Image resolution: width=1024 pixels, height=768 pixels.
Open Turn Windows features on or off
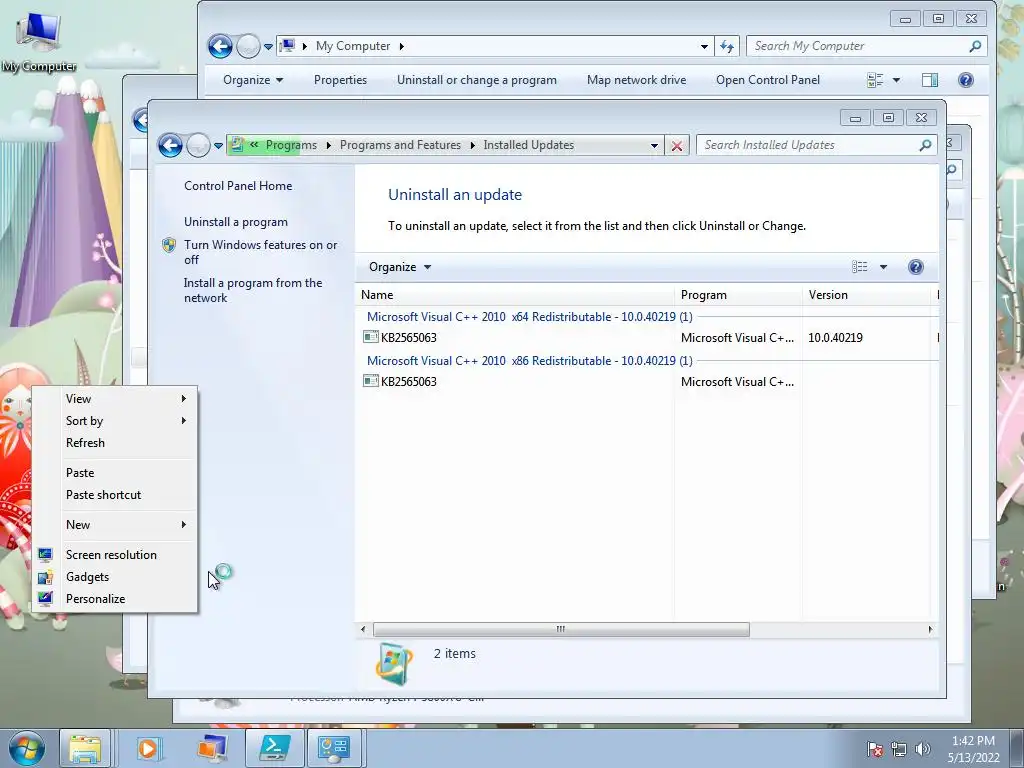[x=260, y=252]
